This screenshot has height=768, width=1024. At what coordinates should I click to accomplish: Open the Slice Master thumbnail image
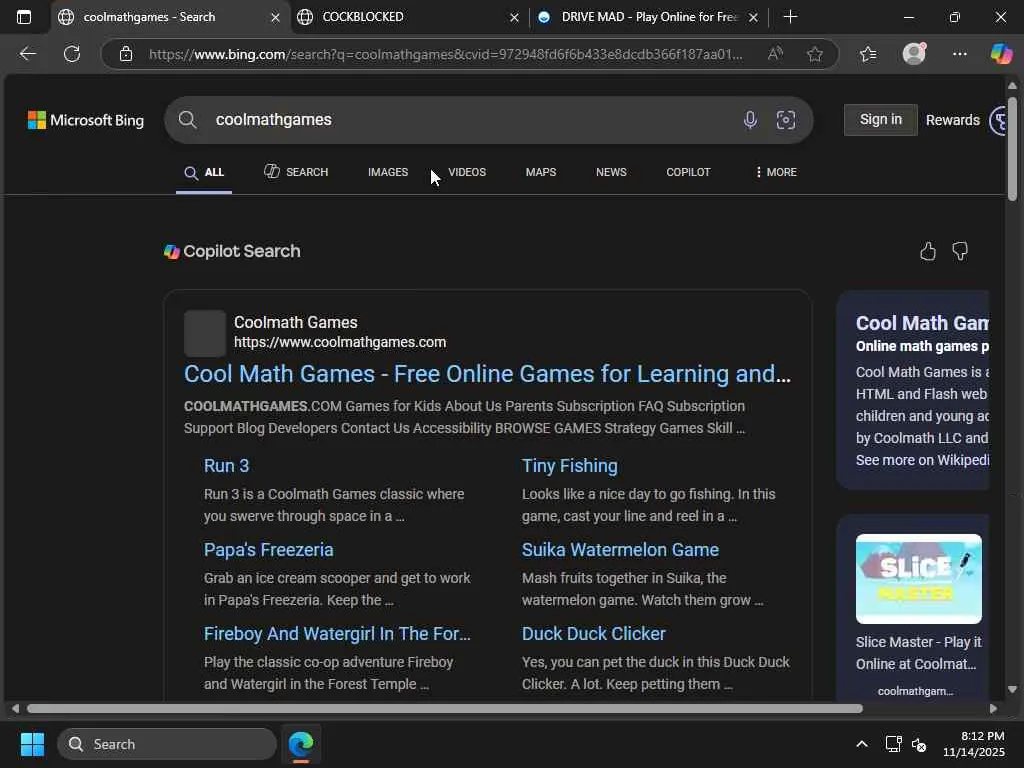point(918,579)
